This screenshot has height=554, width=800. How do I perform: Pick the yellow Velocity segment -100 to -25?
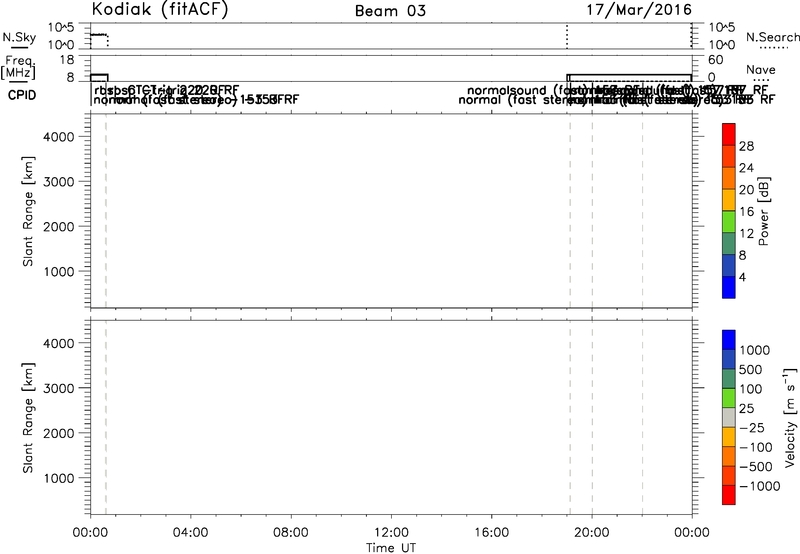pyautogui.click(x=729, y=437)
